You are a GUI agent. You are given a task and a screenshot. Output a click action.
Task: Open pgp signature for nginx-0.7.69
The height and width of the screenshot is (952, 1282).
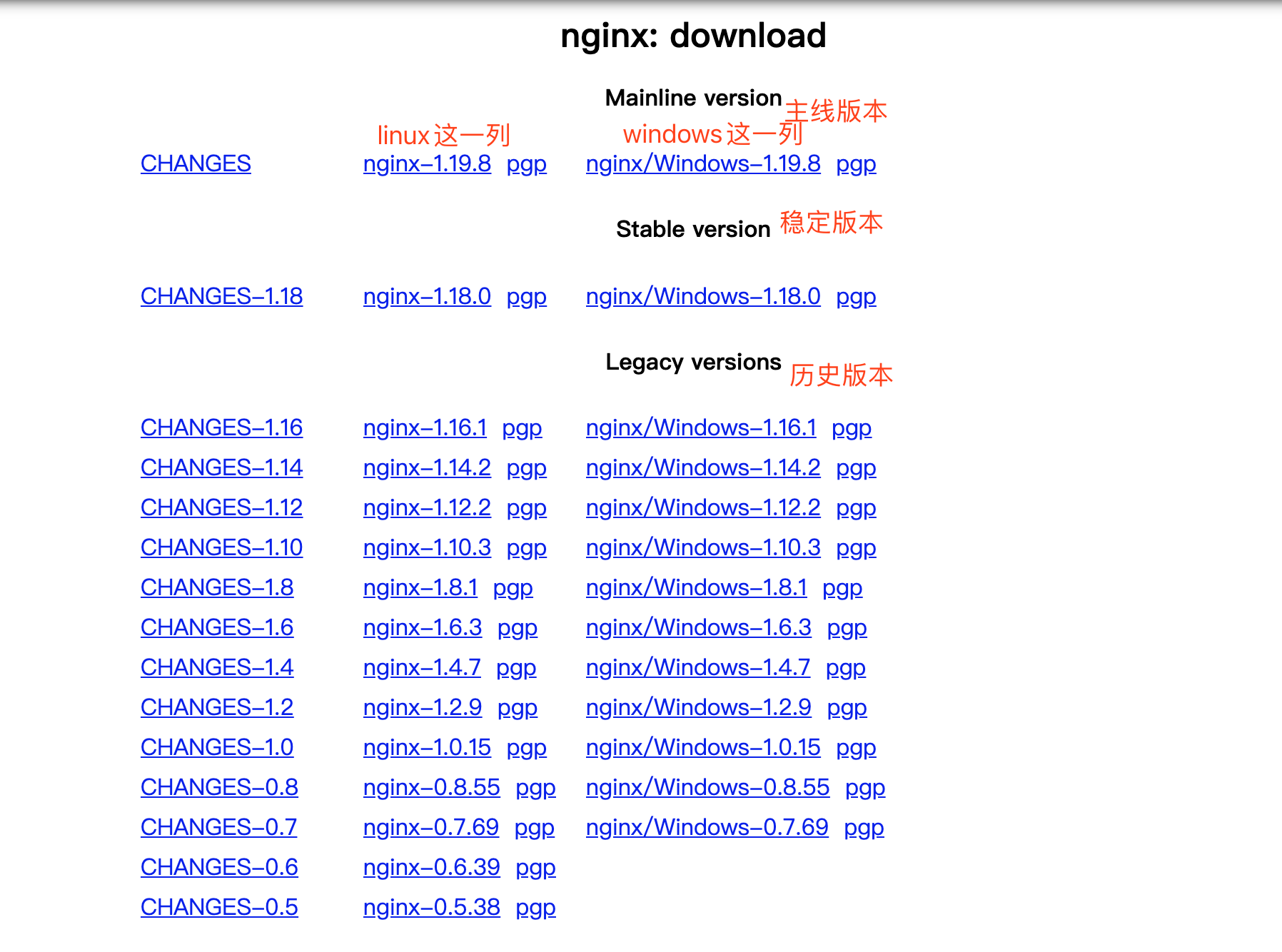click(x=535, y=829)
